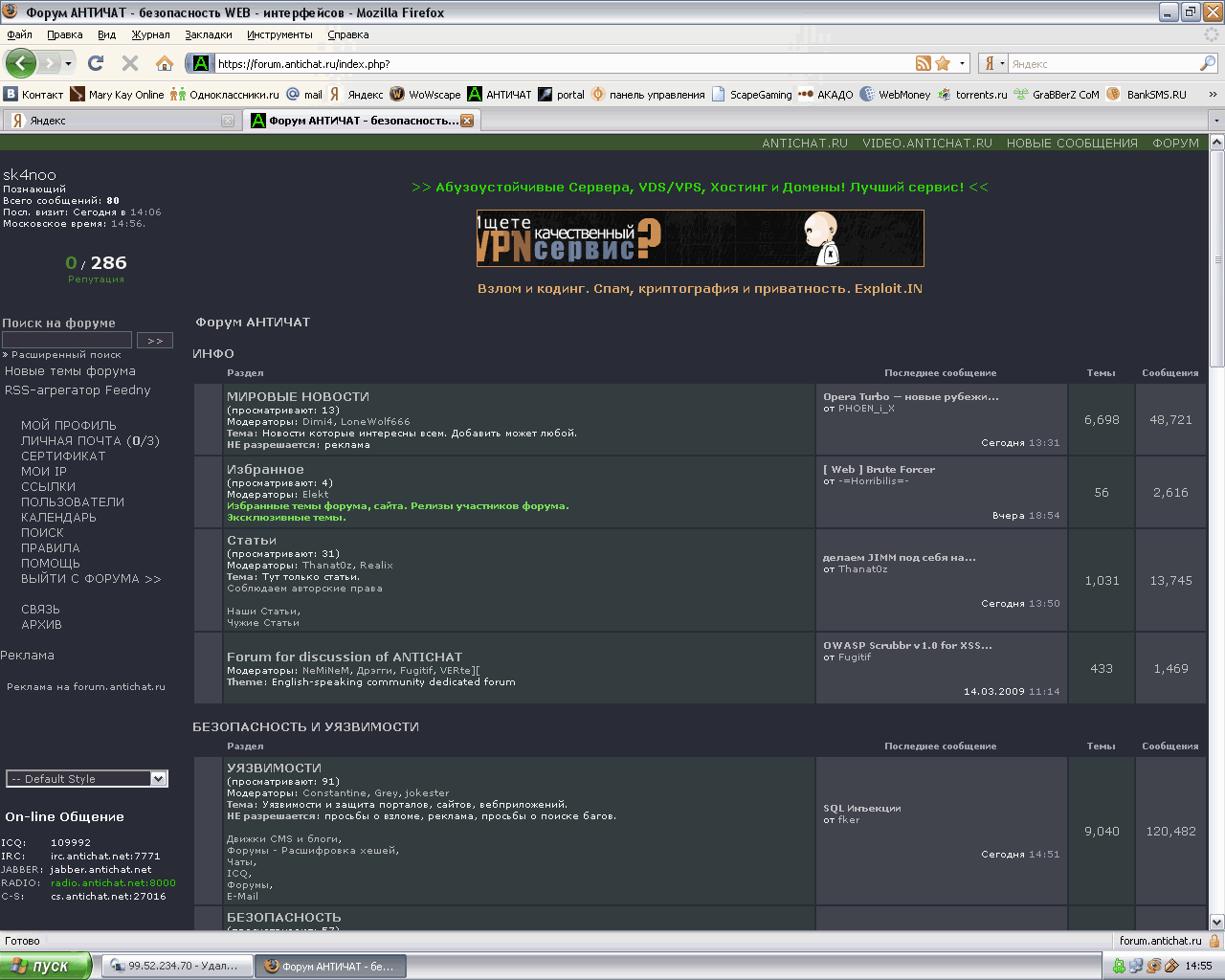Open Mary Kay Online bookmark

tap(117, 95)
